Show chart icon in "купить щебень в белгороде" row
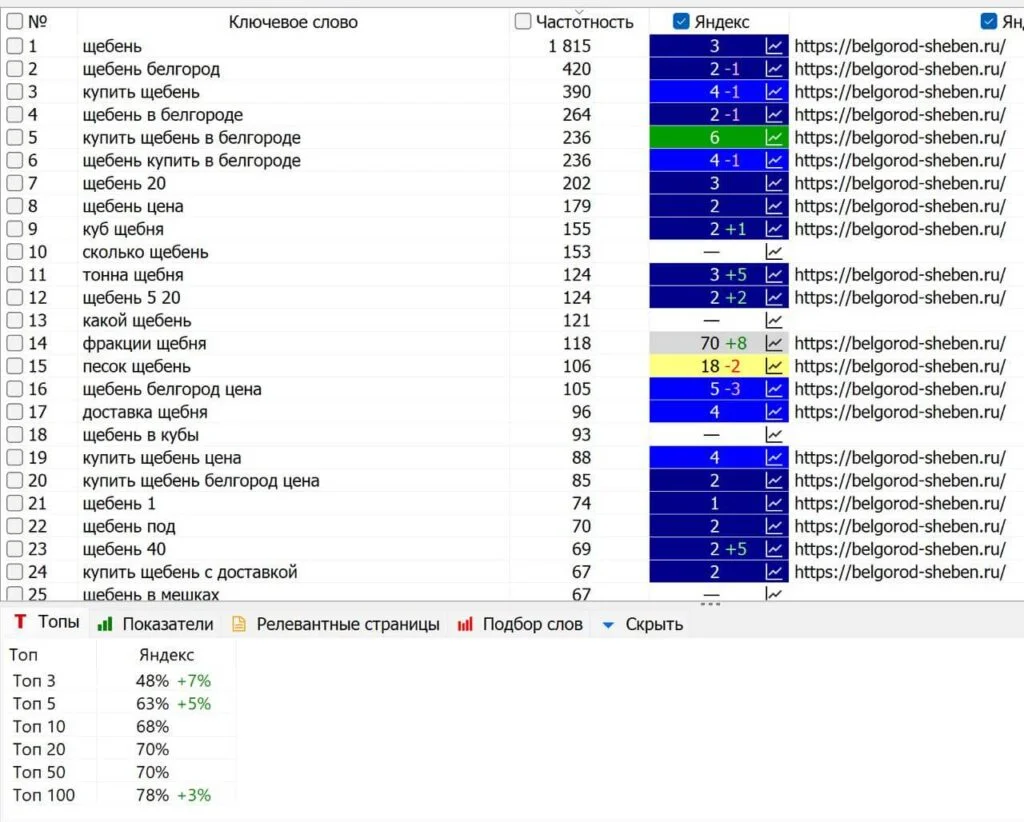 [774, 138]
